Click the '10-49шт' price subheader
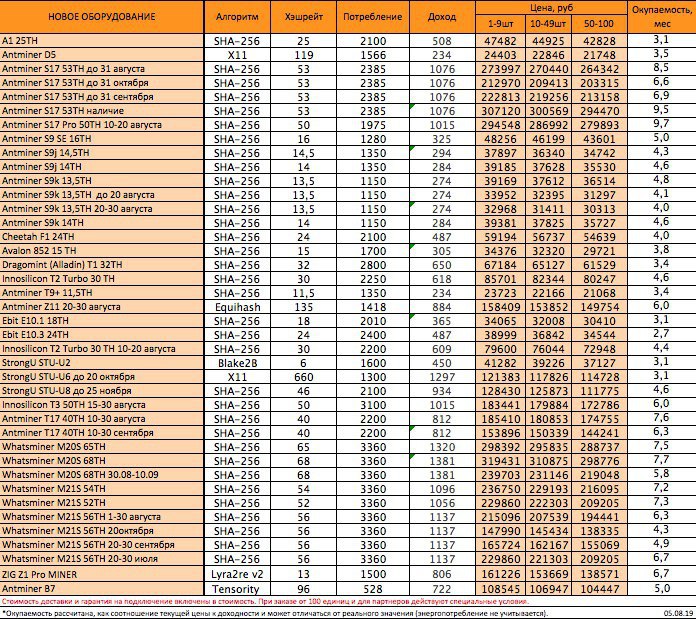The image size is (696, 619). point(548,24)
